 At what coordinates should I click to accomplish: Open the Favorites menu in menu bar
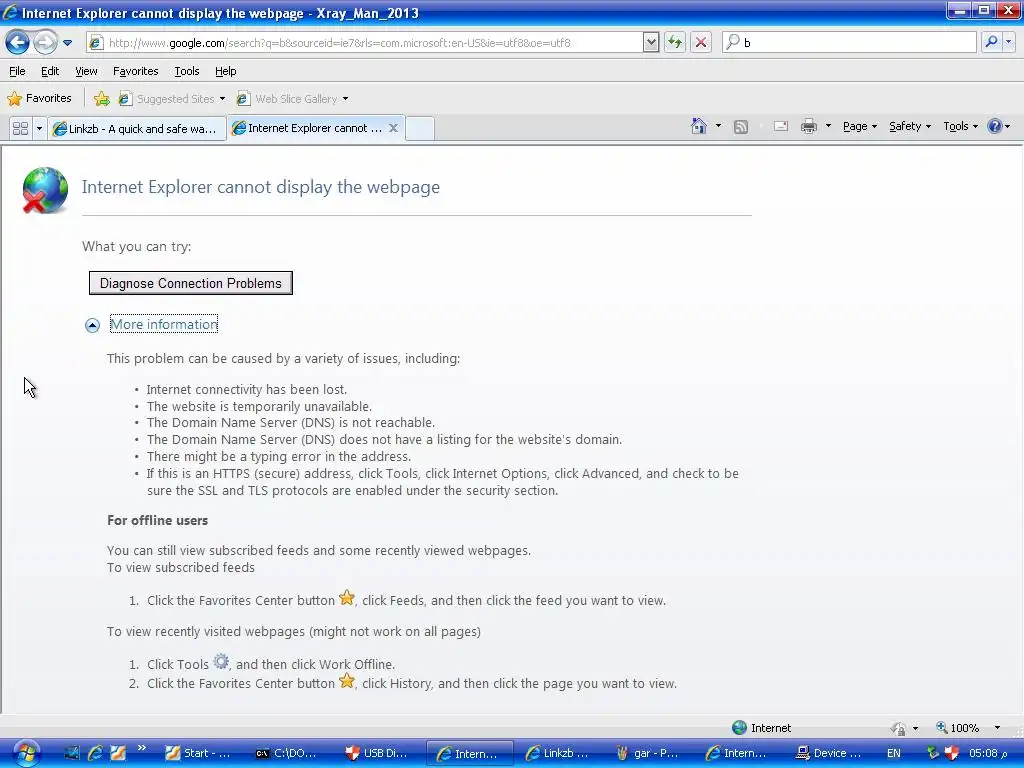point(135,71)
